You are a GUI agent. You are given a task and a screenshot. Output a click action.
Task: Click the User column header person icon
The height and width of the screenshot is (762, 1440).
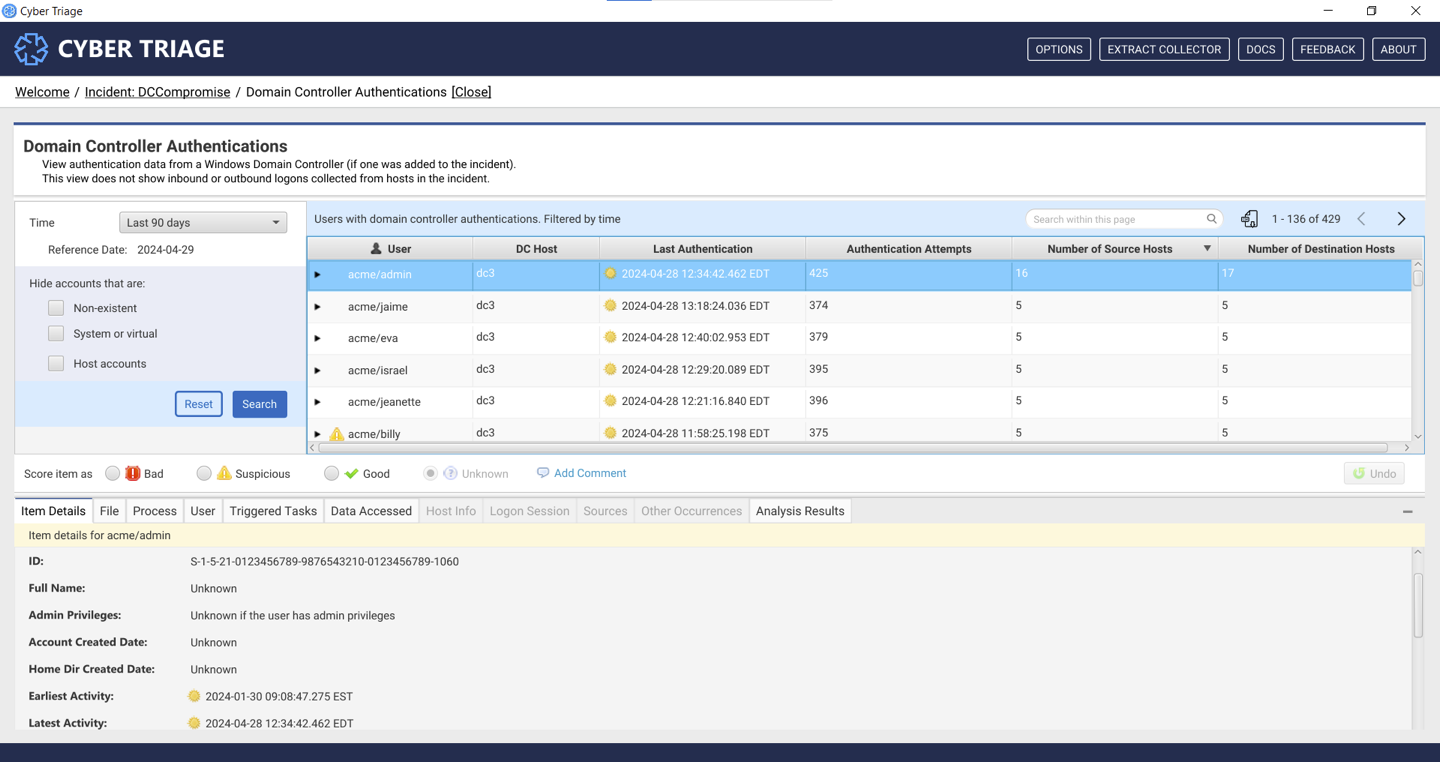coord(376,249)
